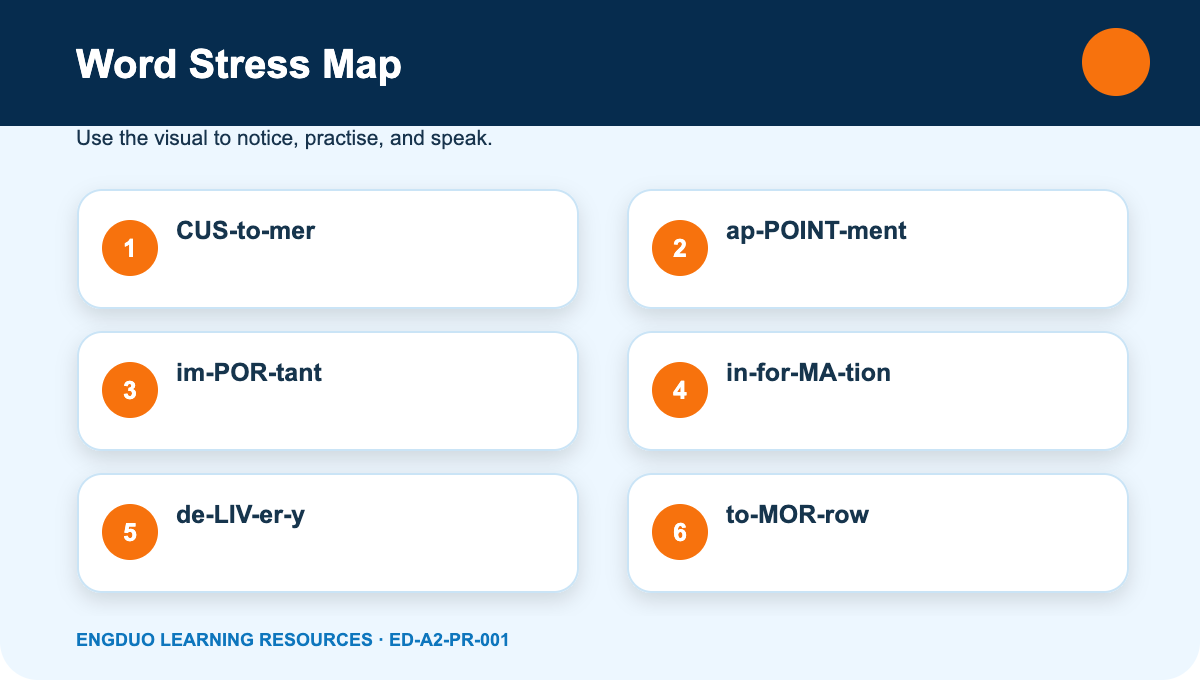Click the orange number 1 badge

click(x=130, y=248)
